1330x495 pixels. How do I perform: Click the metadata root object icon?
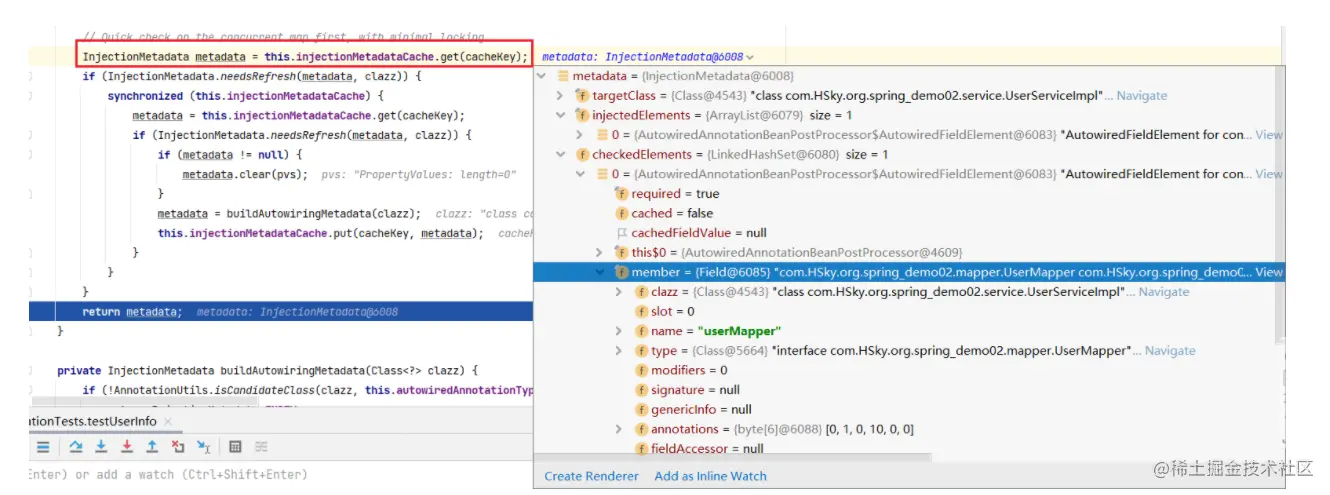pos(562,76)
